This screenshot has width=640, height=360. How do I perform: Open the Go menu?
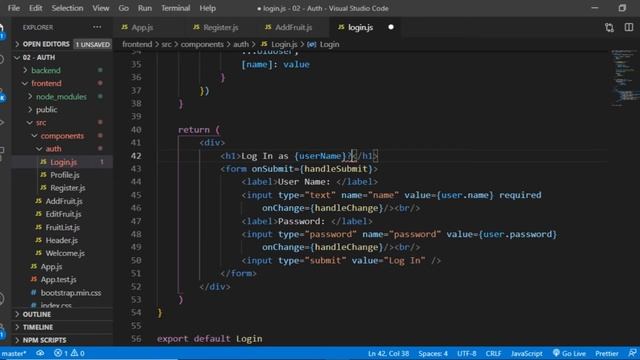(x=123, y=8)
